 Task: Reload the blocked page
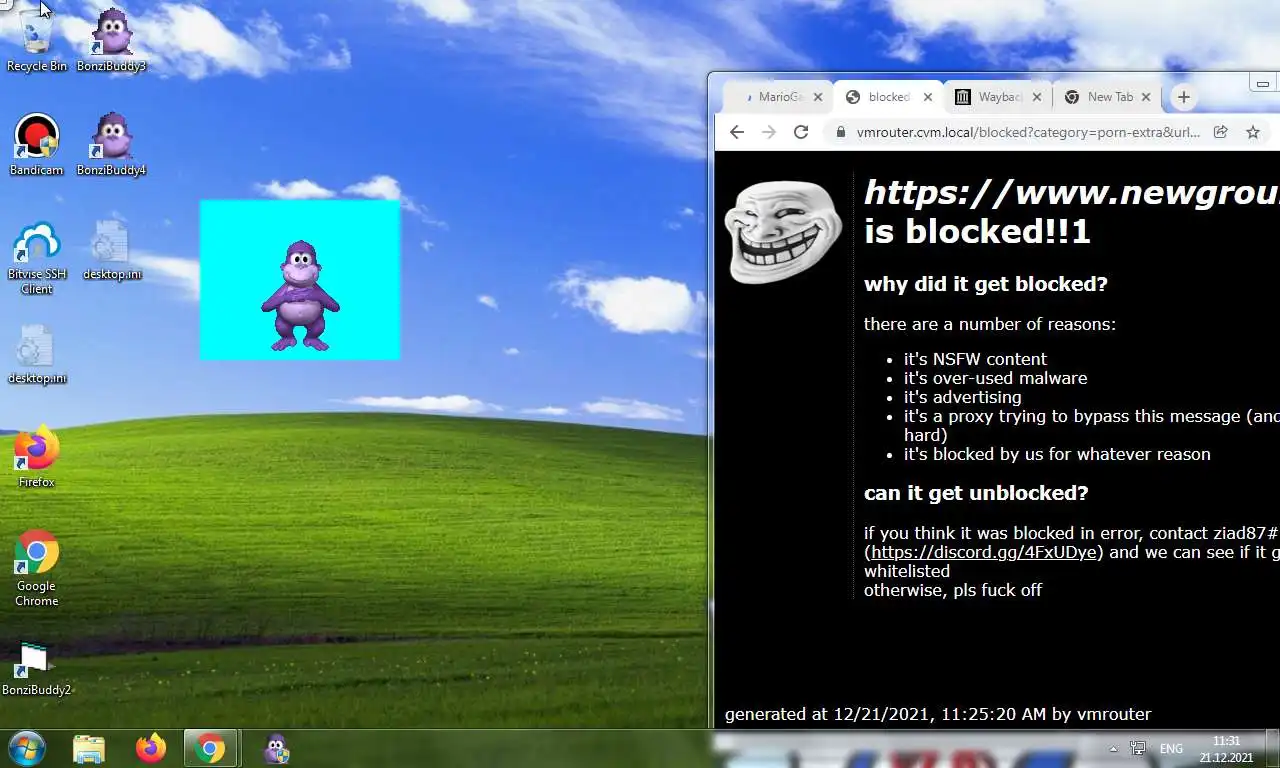click(801, 132)
